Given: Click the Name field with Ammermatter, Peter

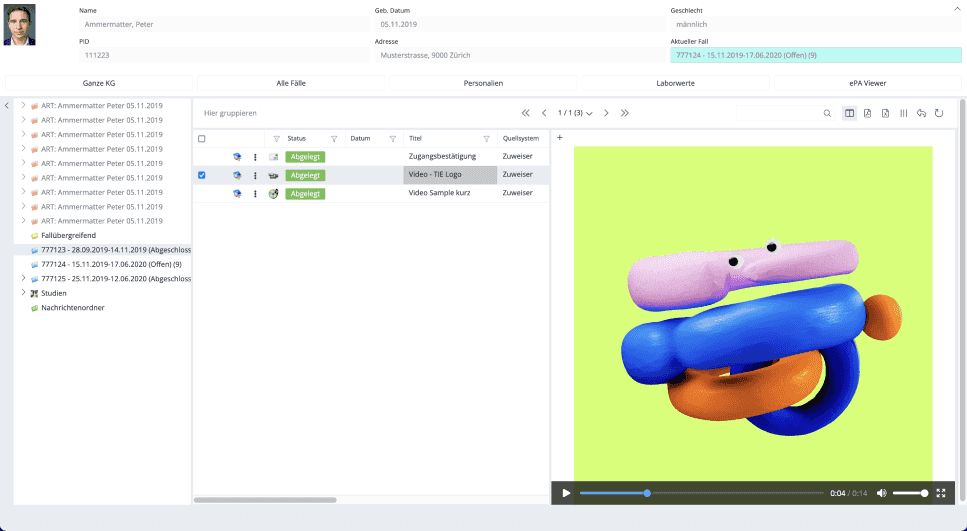Looking at the screenshot, I should pyautogui.click(x=224, y=24).
